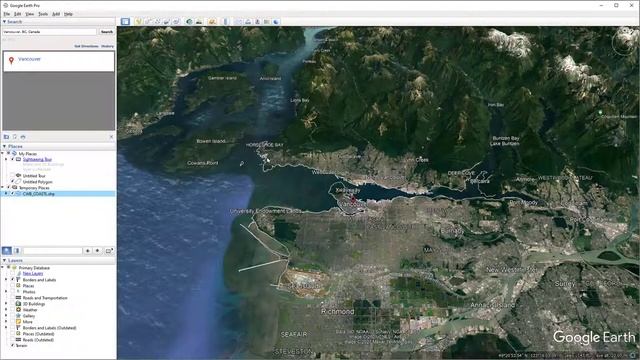Enable the Weather layer checkbox
The width and height of the screenshot is (640, 360).
tap(13, 310)
